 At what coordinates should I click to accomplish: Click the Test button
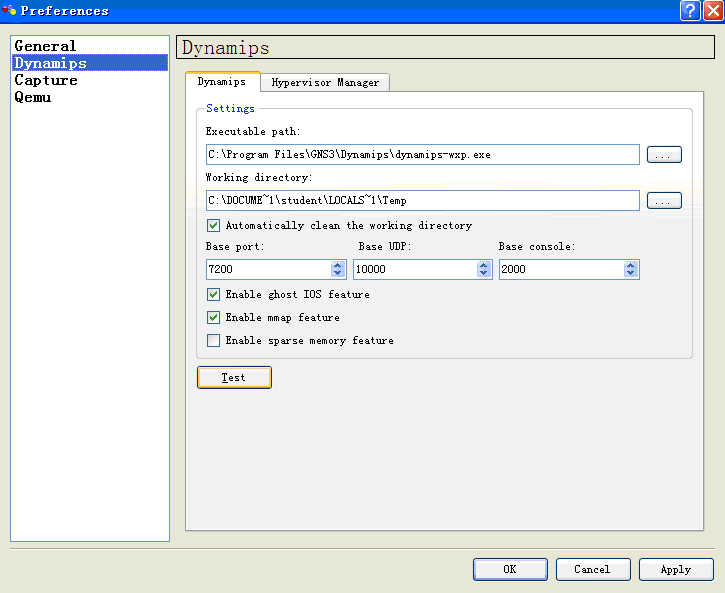pos(234,378)
